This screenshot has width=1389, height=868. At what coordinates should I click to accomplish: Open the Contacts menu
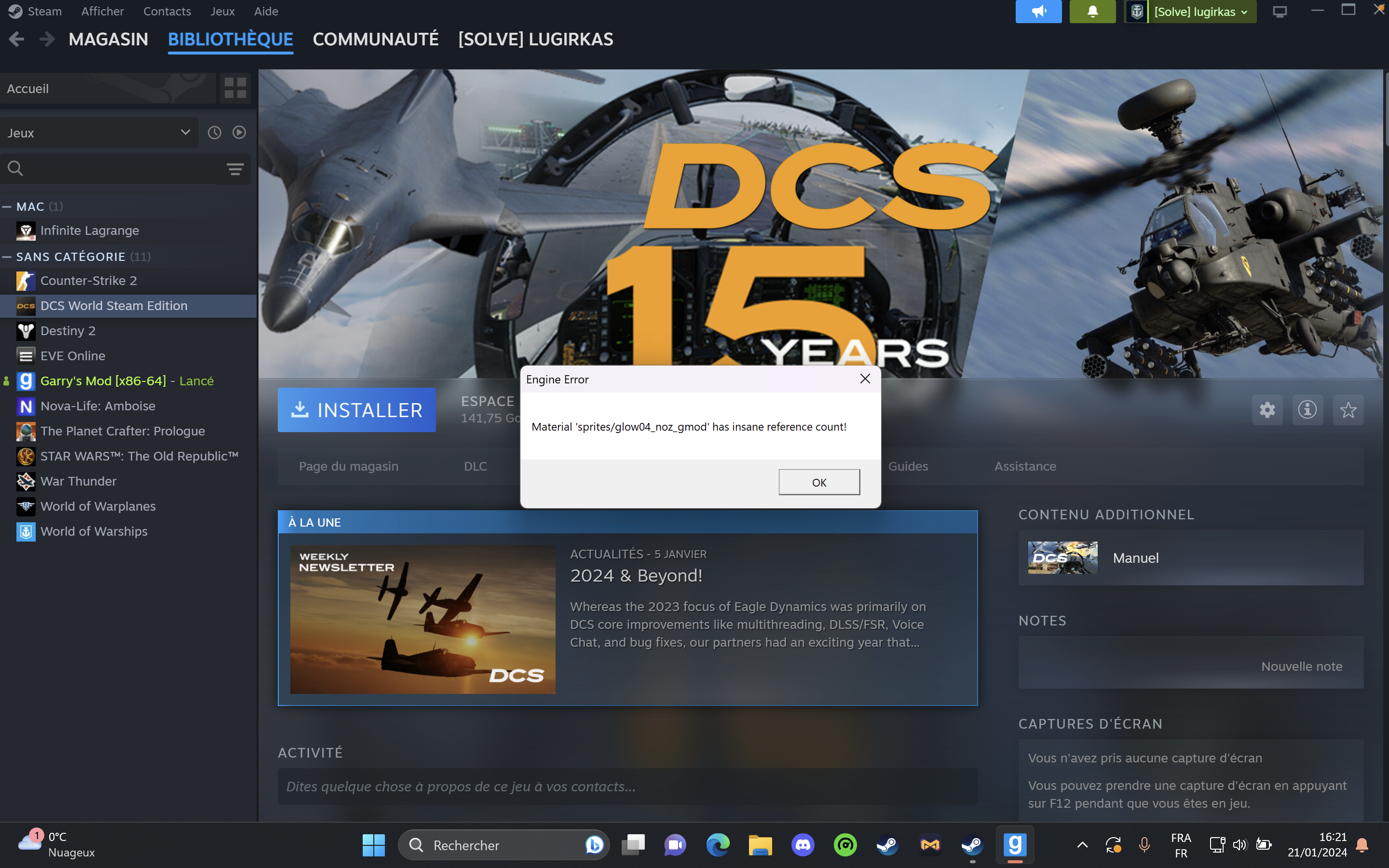pyautogui.click(x=167, y=12)
